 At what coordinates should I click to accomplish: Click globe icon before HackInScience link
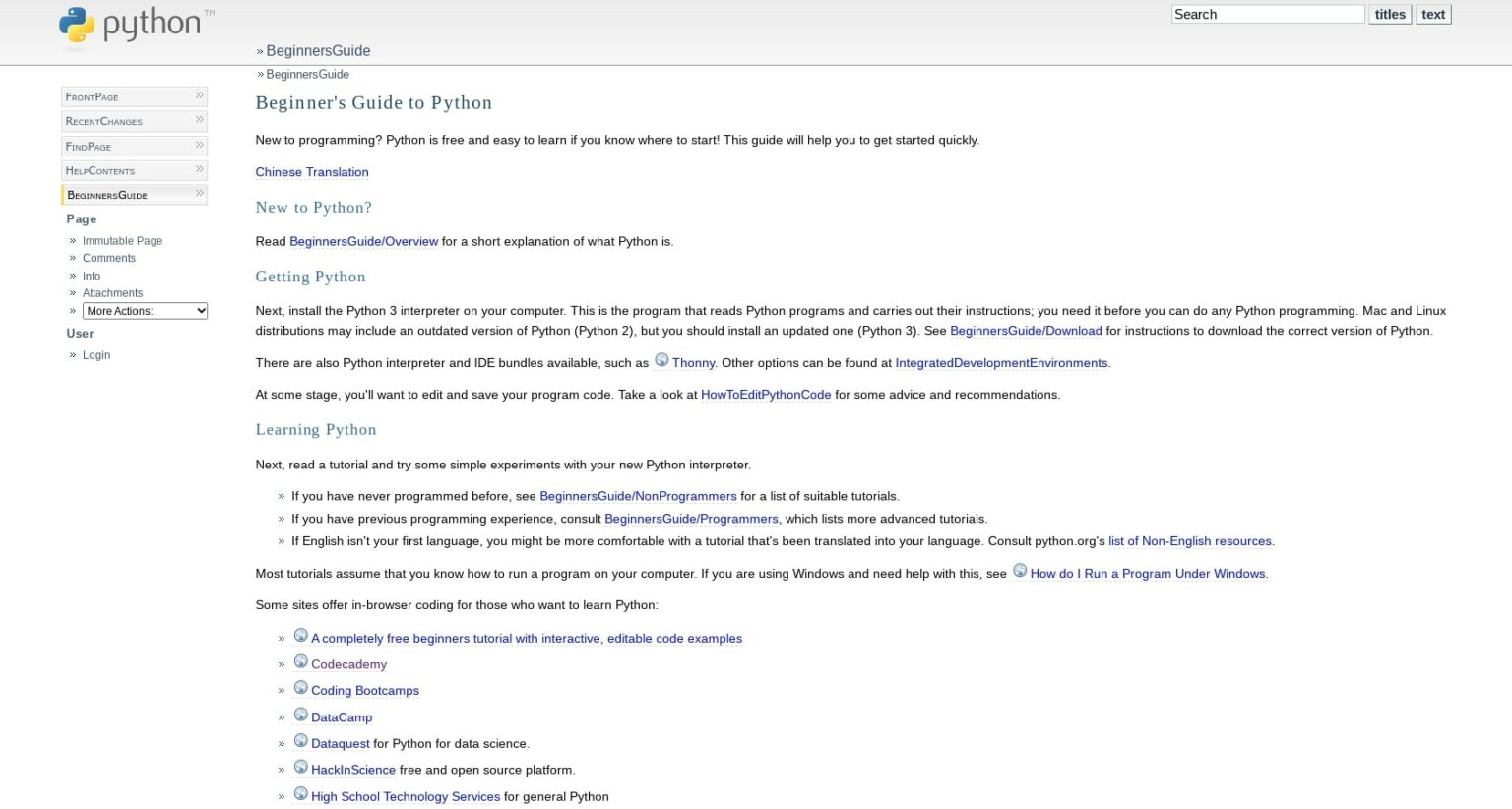click(x=301, y=768)
